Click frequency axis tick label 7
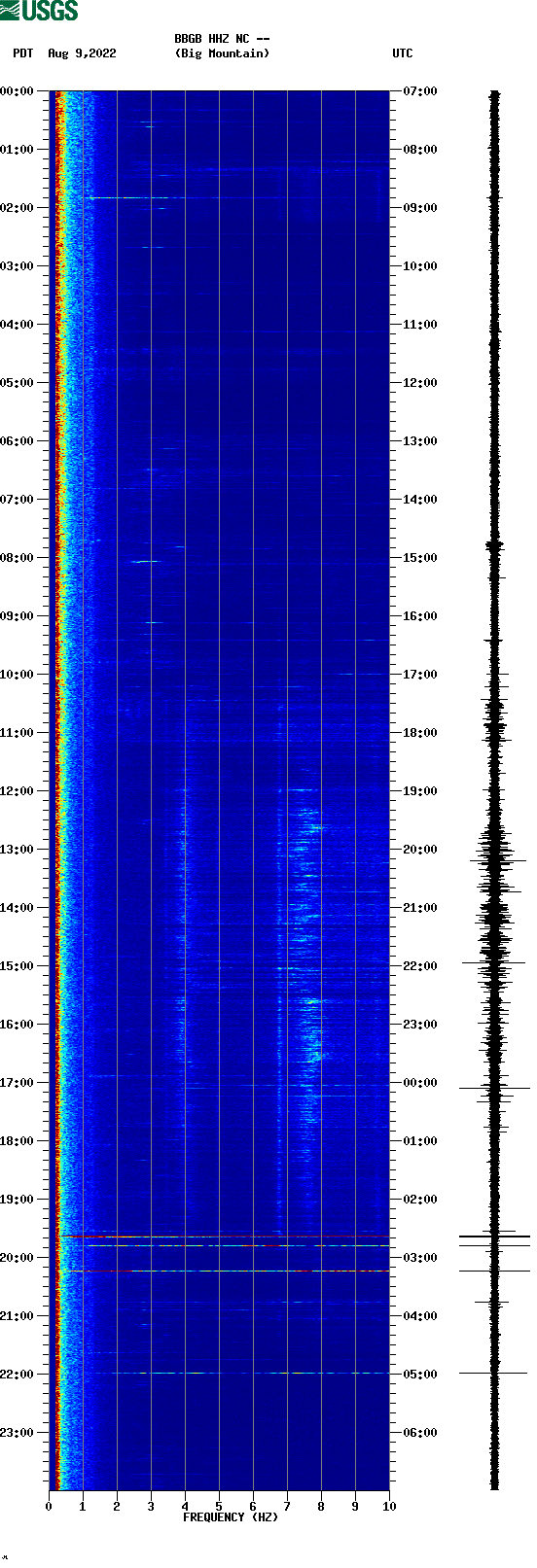This screenshot has height=1568, width=537. (x=287, y=1507)
